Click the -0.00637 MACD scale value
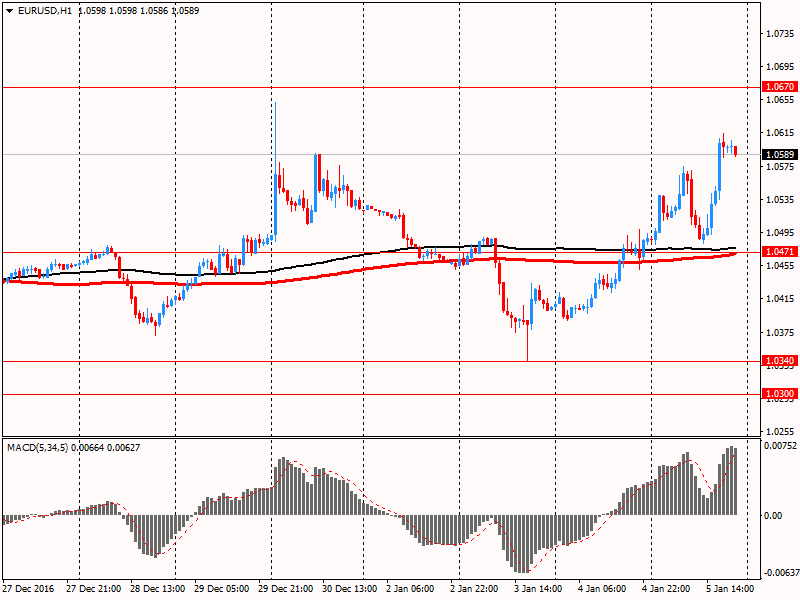 (x=780, y=572)
